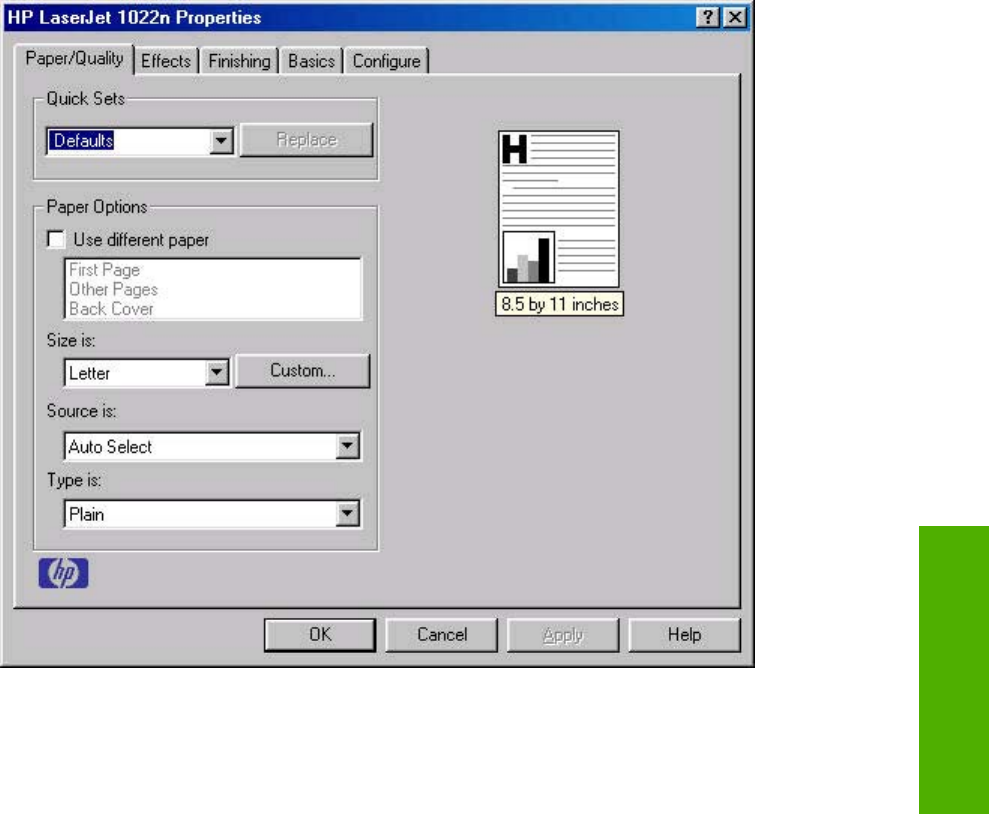Open the Custom... paper size button
989x814 pixels.
pos(302,371)
